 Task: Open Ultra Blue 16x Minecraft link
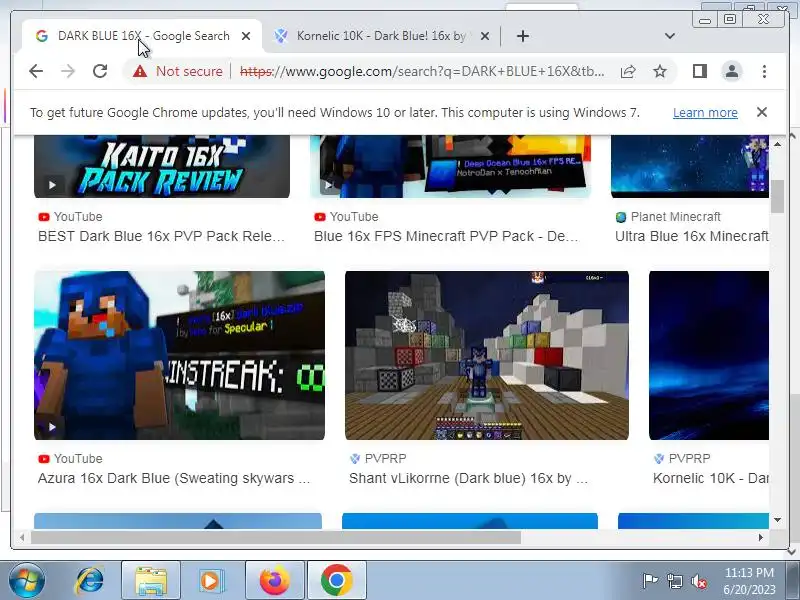point(692,236)
